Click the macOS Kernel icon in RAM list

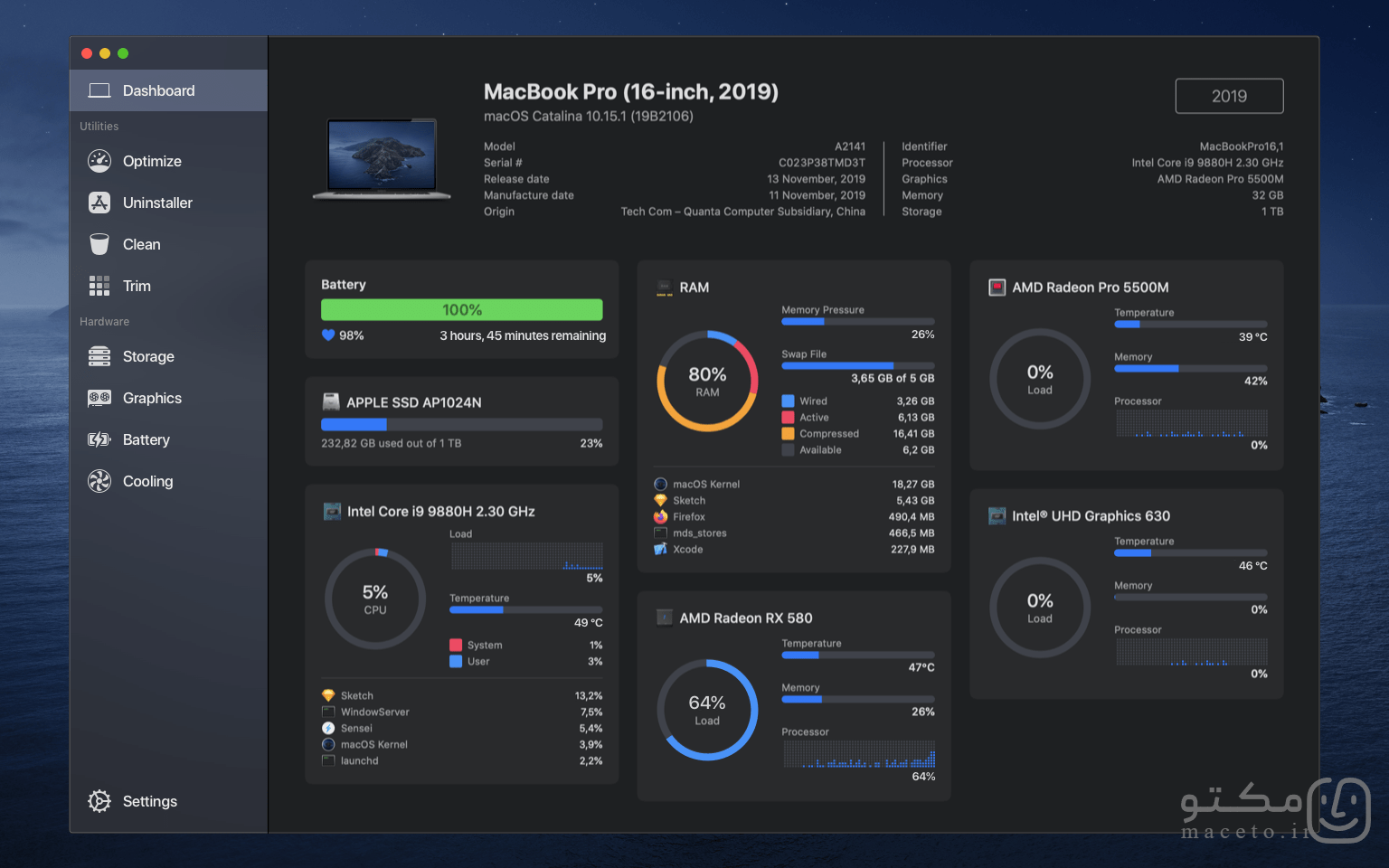661,485
